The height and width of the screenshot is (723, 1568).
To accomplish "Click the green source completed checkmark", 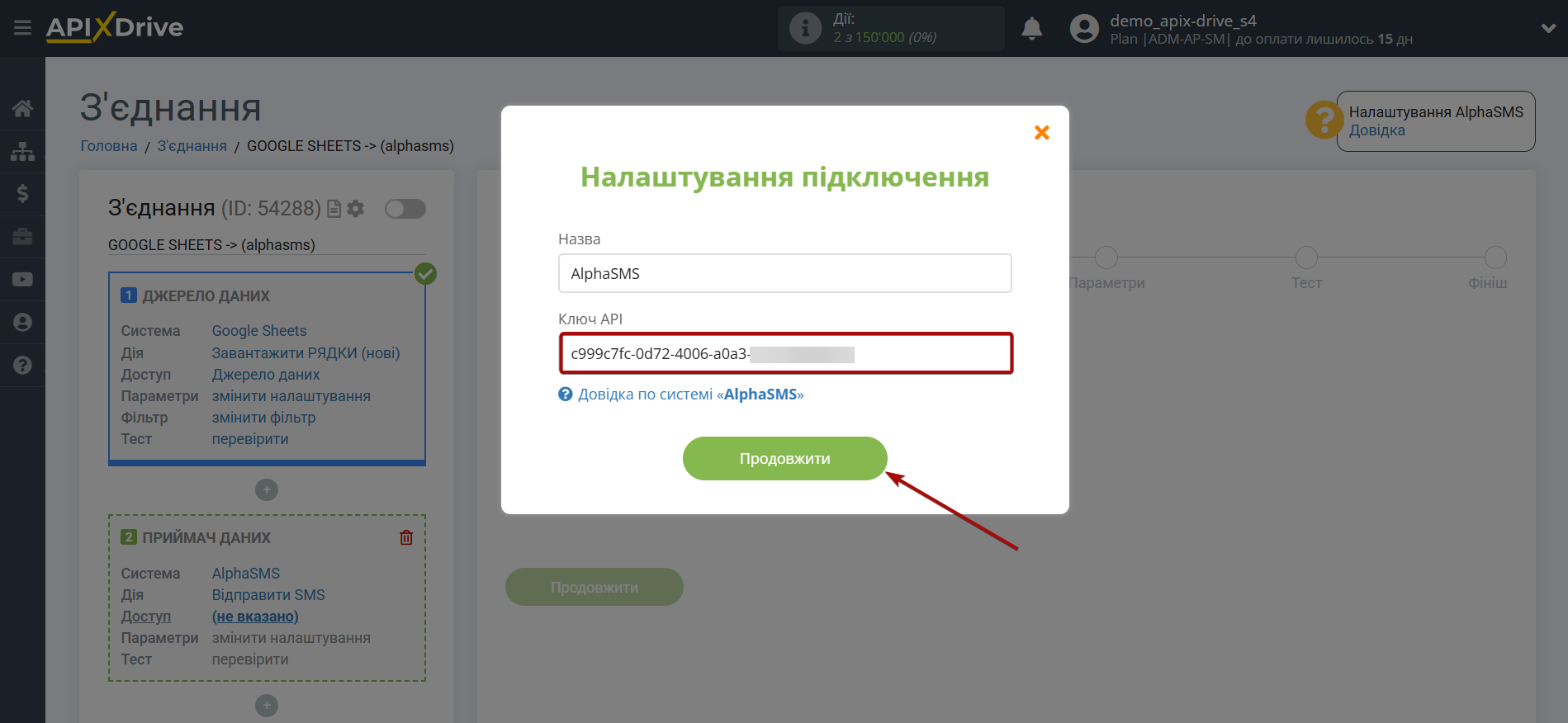I will 425,273.
